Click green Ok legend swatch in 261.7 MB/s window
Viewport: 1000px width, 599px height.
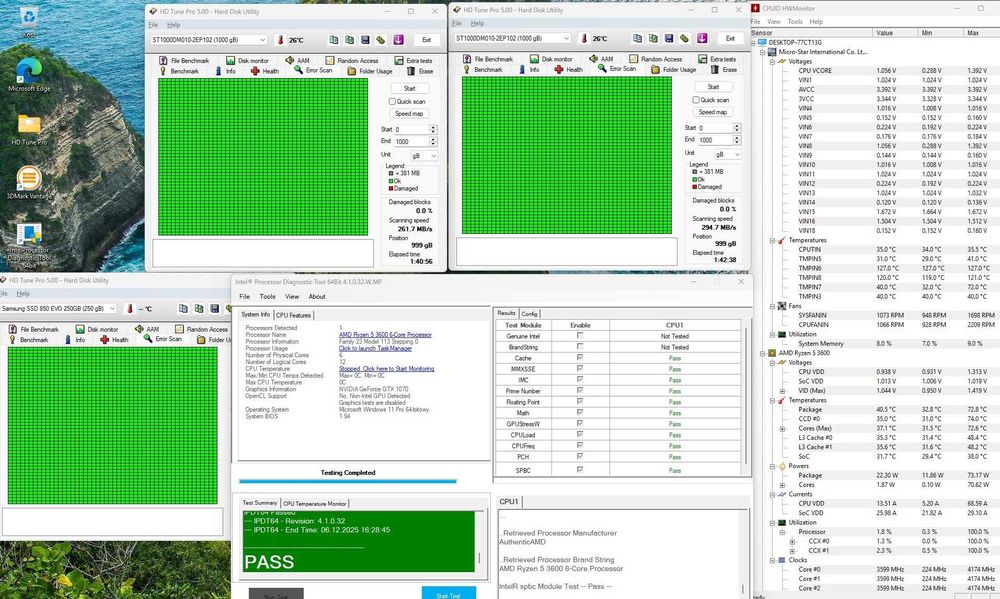tap(391, 181)
